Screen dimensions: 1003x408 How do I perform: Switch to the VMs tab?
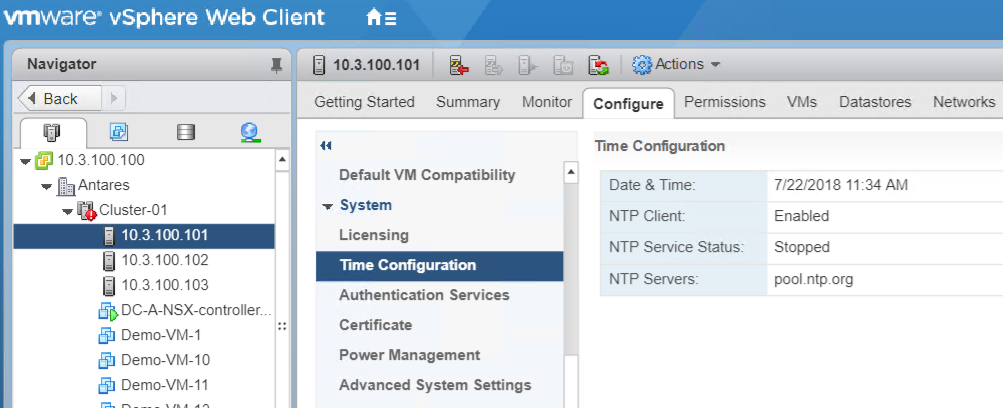pos(802,102)
